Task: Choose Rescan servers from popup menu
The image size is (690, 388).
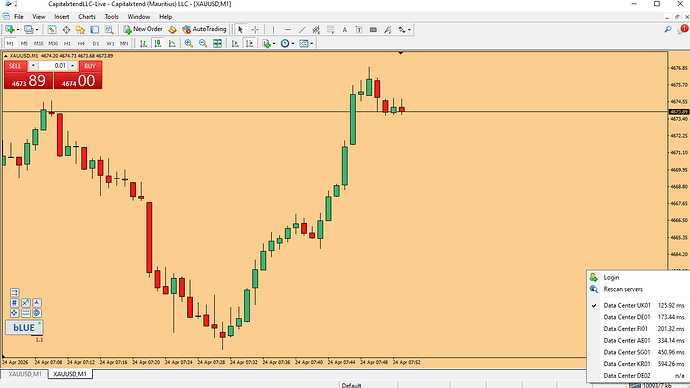Action: (638, 289)
